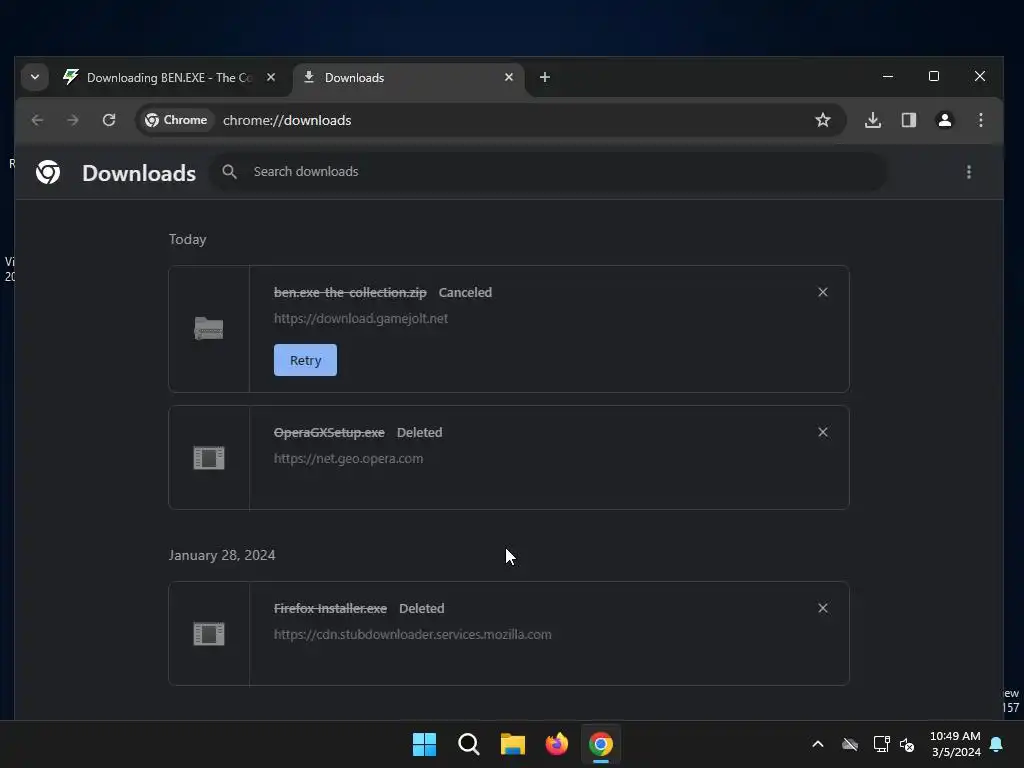Open the downloads bubble toolbar icon
This screenshot has width=1024, height=768.
click(873, 120)
